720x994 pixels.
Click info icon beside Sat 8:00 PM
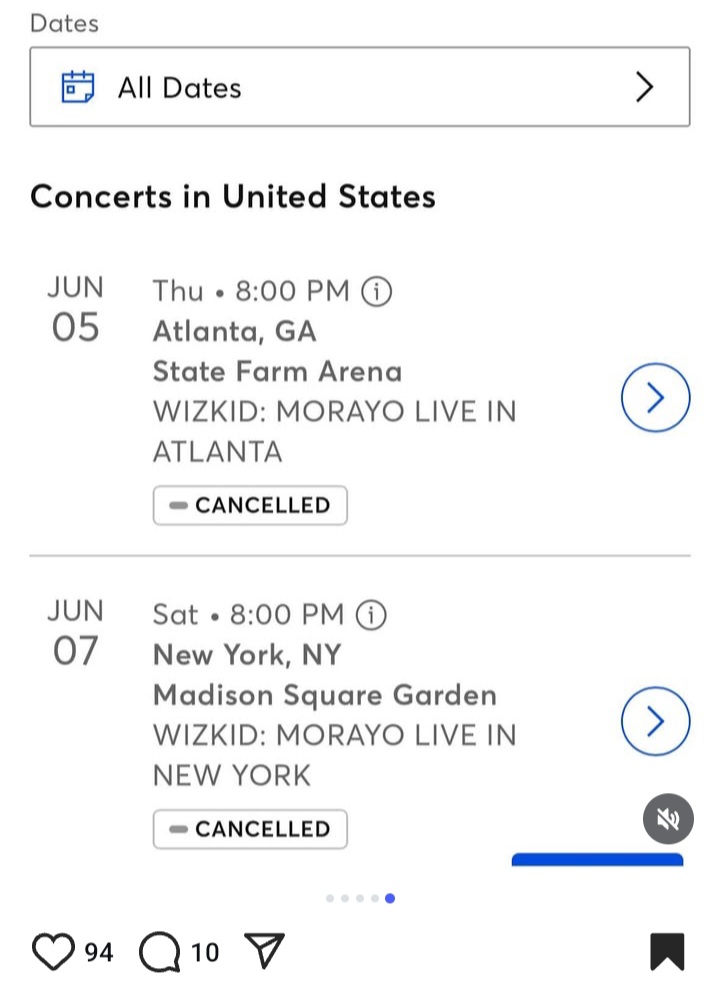pos(371,615)
